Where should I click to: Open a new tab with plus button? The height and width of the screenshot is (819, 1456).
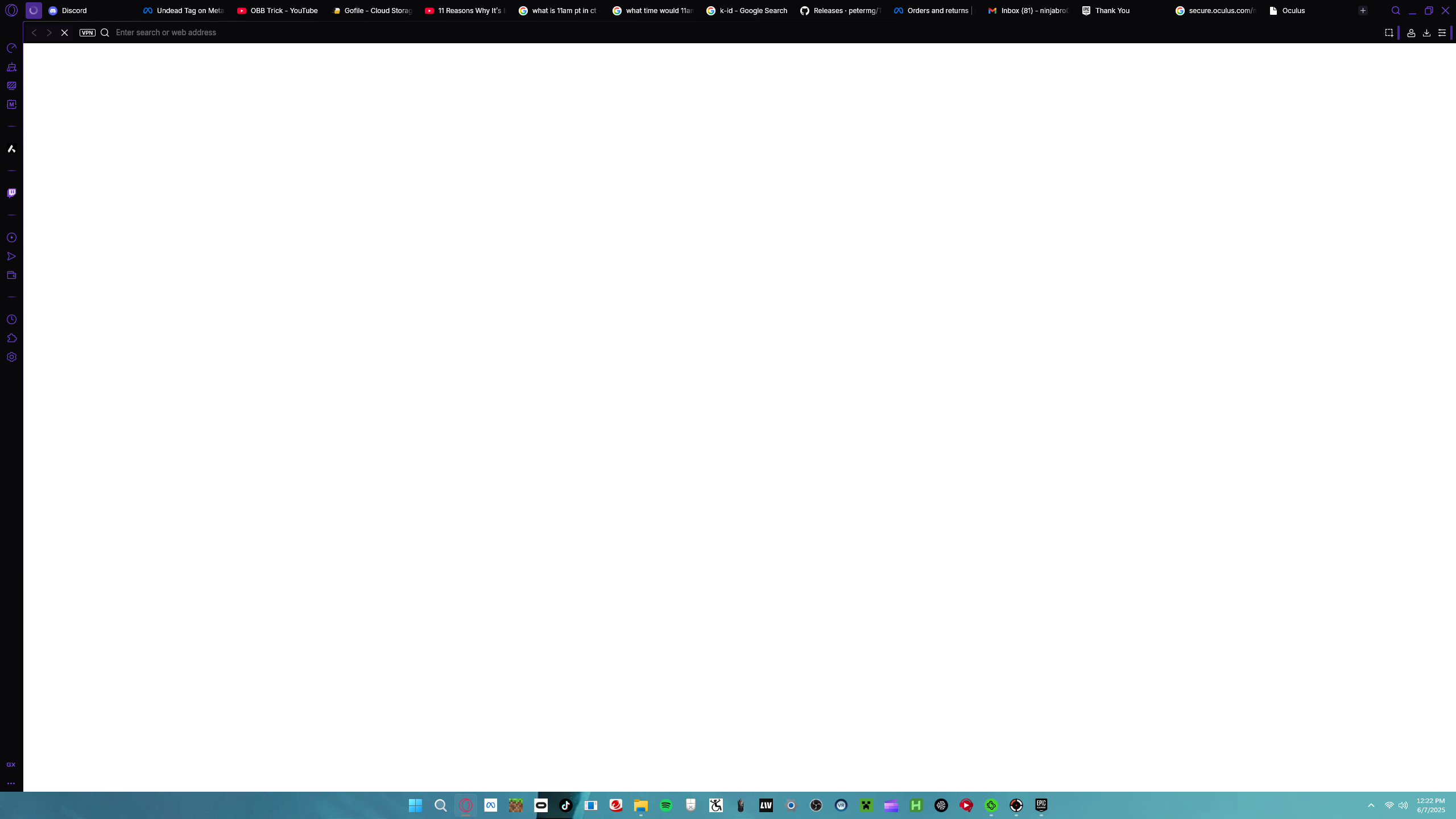(1363, 11)
